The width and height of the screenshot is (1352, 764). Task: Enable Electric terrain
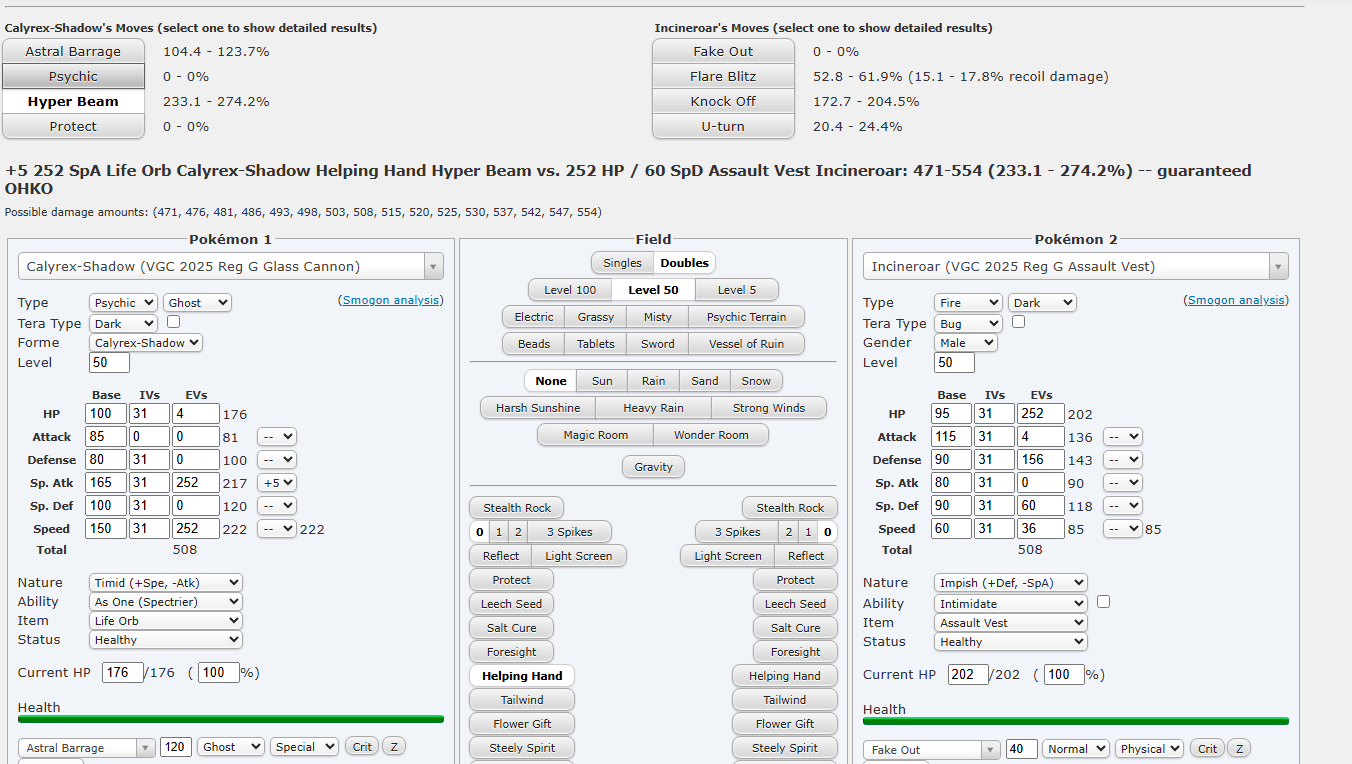pyautogui.click(x=534, y=317)
